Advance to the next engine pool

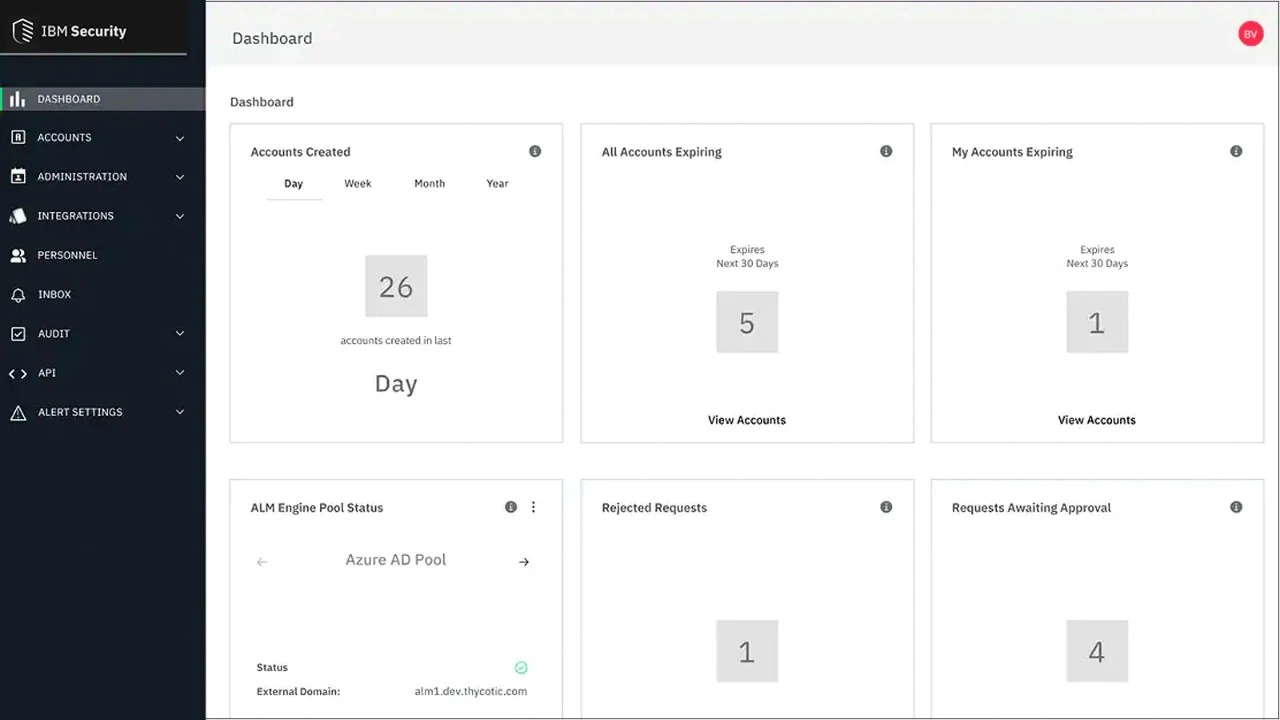tap(524, 561)
